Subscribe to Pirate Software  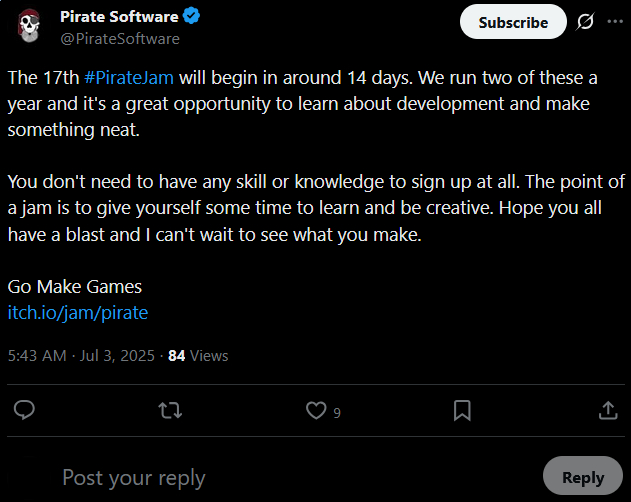[x=513, y=22]
